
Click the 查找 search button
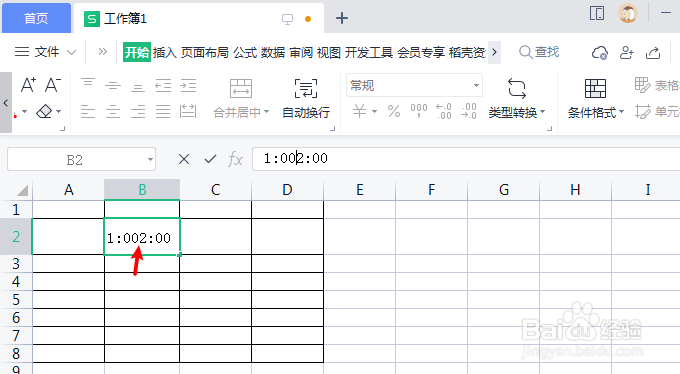tap(539, 52)
